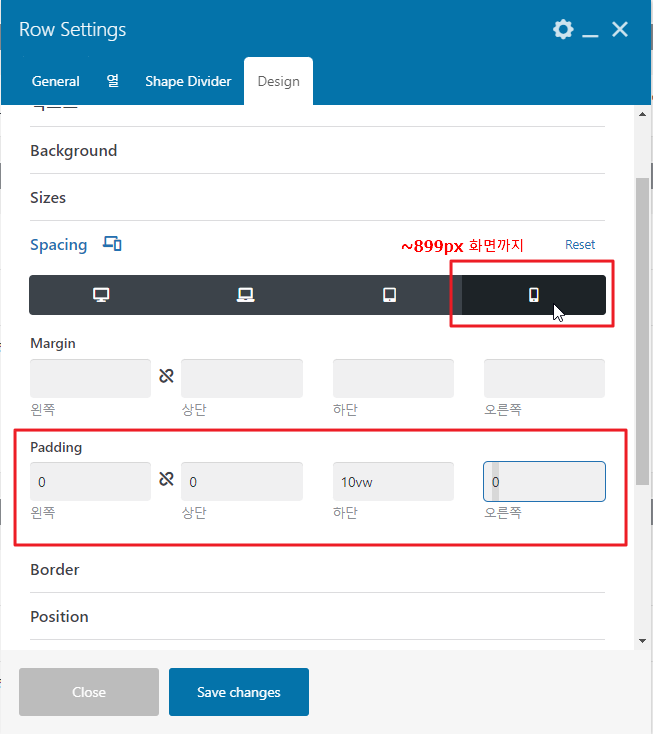Close the Row Settings panel with X

(x=620, y=29)
